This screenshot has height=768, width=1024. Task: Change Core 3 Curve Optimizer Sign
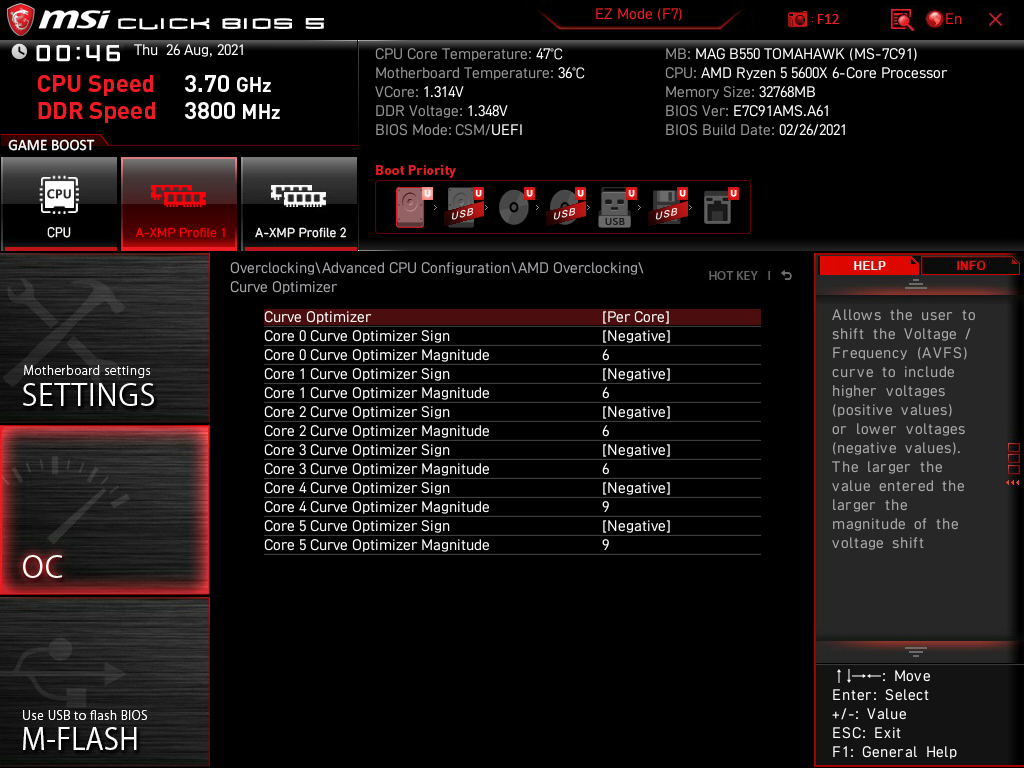[x=512, y=450]
